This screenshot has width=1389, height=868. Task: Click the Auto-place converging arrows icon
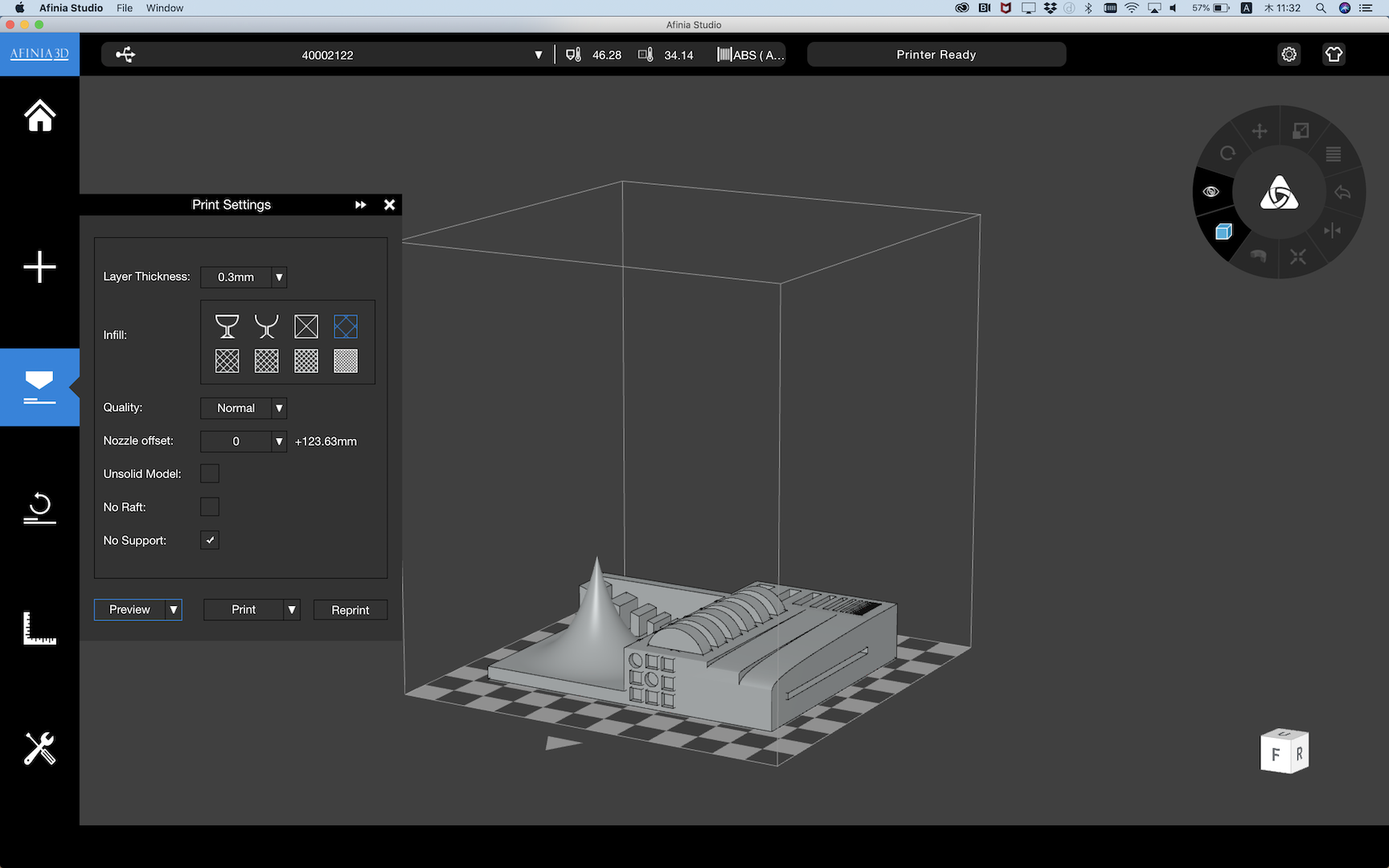[x=1298, y=257]
